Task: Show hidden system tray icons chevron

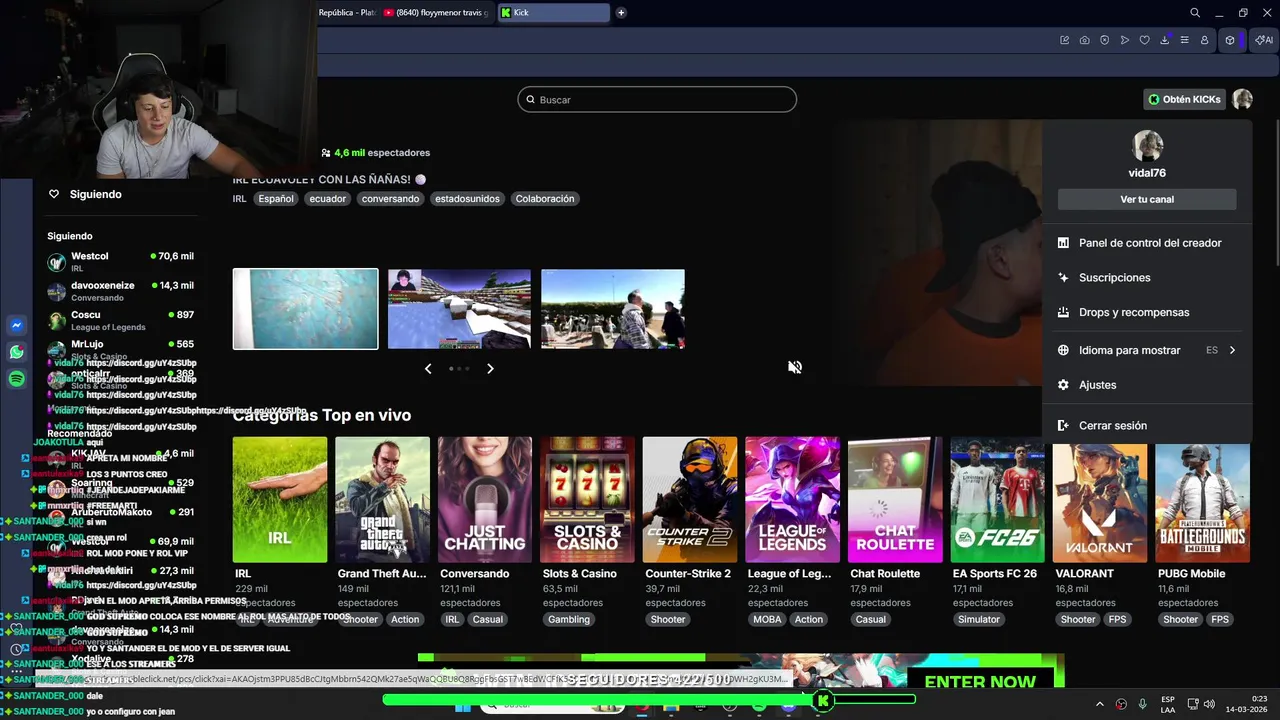Action: coord(1100,704)
